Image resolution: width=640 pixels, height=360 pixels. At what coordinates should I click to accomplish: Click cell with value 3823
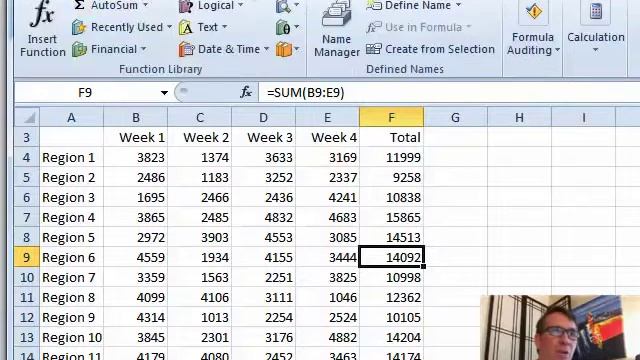coord(136,158)
